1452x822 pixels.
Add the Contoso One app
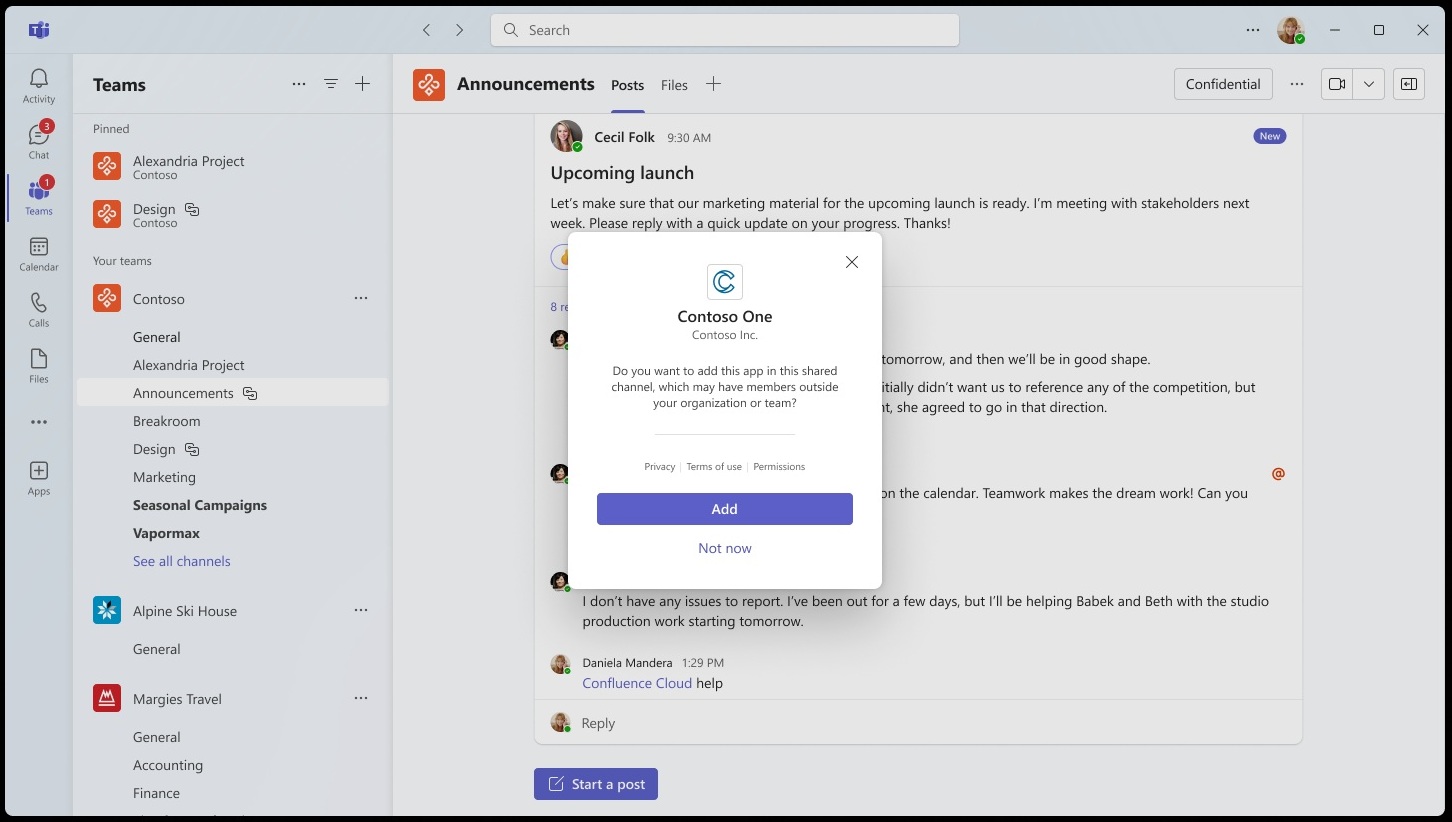click(x=725, y=509)
